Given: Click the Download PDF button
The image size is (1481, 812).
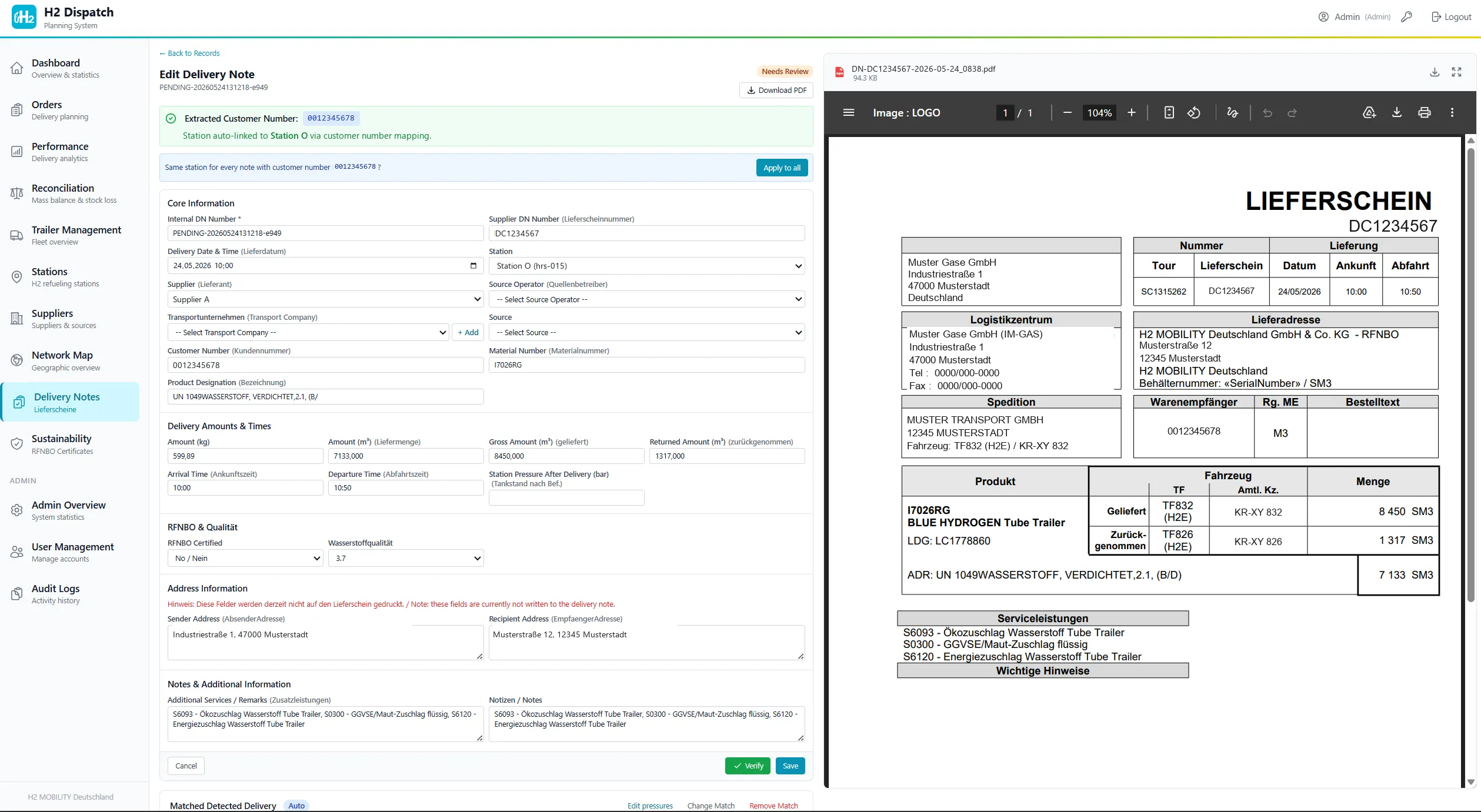Looking at the screenshot, I should tap(776, 90).
